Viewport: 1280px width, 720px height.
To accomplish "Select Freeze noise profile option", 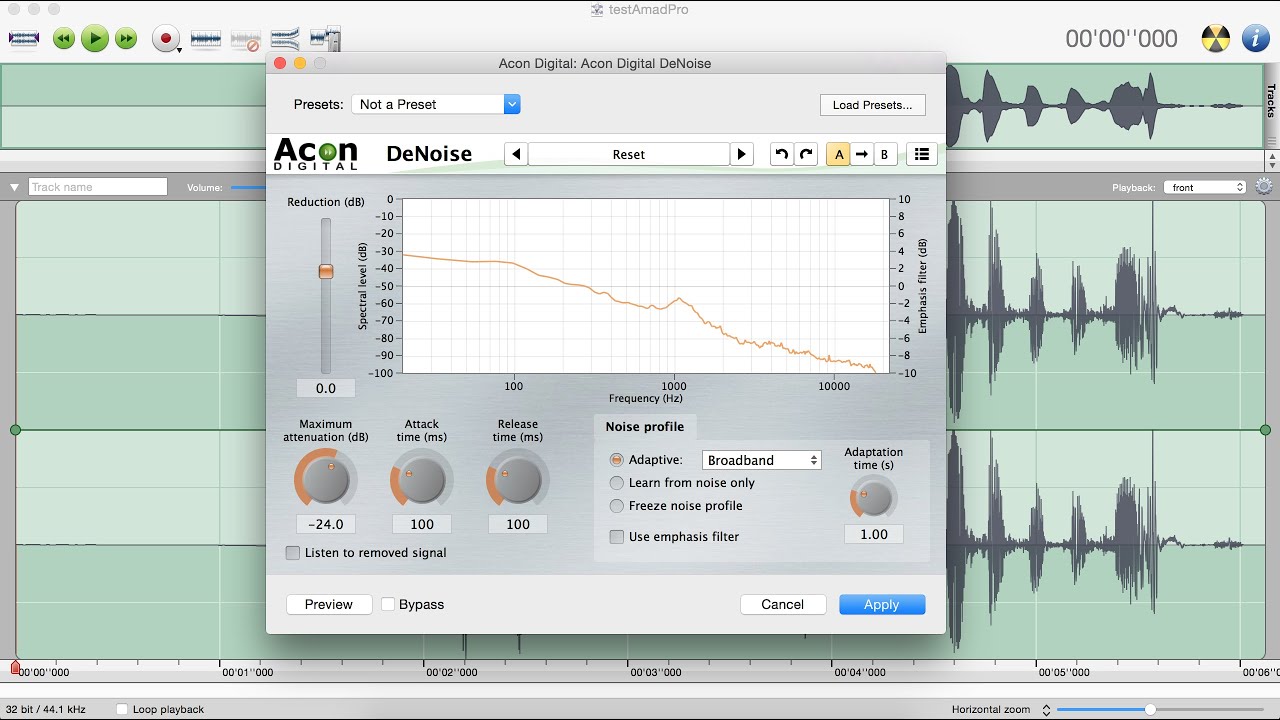I will click(617, 506).
